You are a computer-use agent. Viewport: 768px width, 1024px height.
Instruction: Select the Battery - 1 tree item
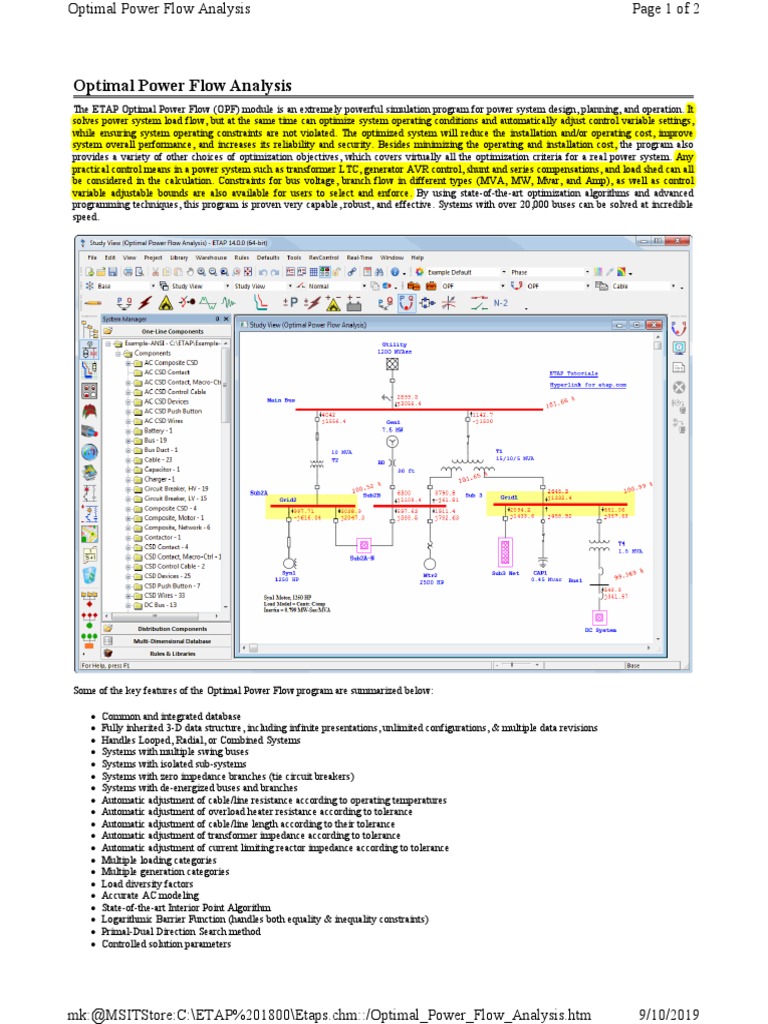158,431
